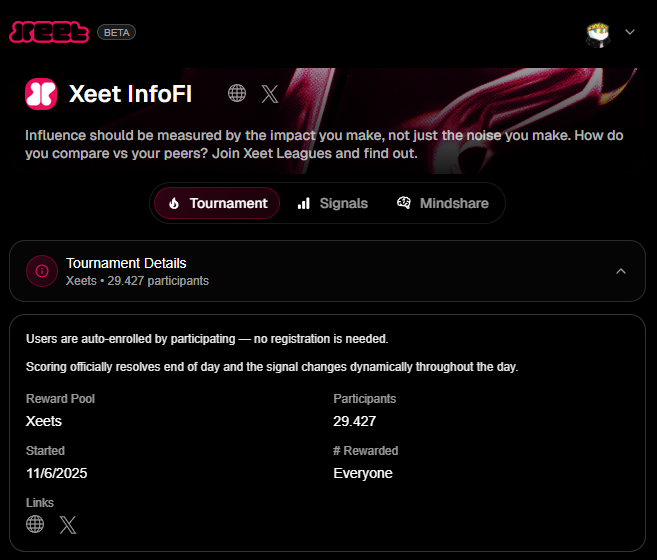Screen dimensions: 657x560
Task: Click 'Xeets • 29.427 participants' subtitle
Action: coord(137,281)
